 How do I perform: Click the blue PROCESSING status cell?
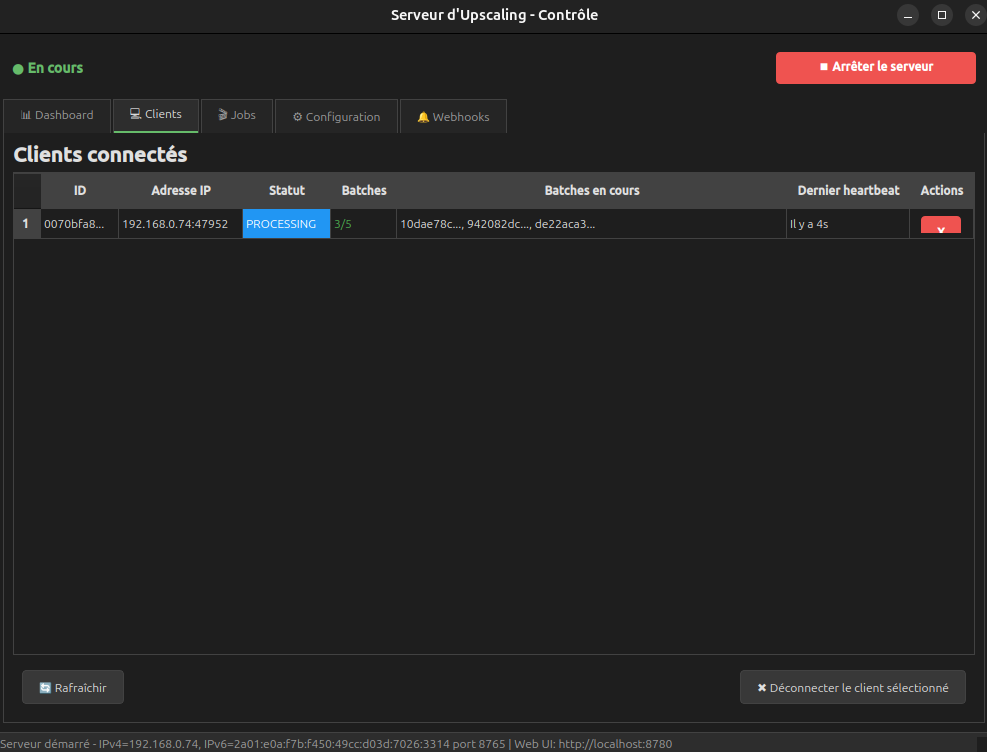(286, 224)
